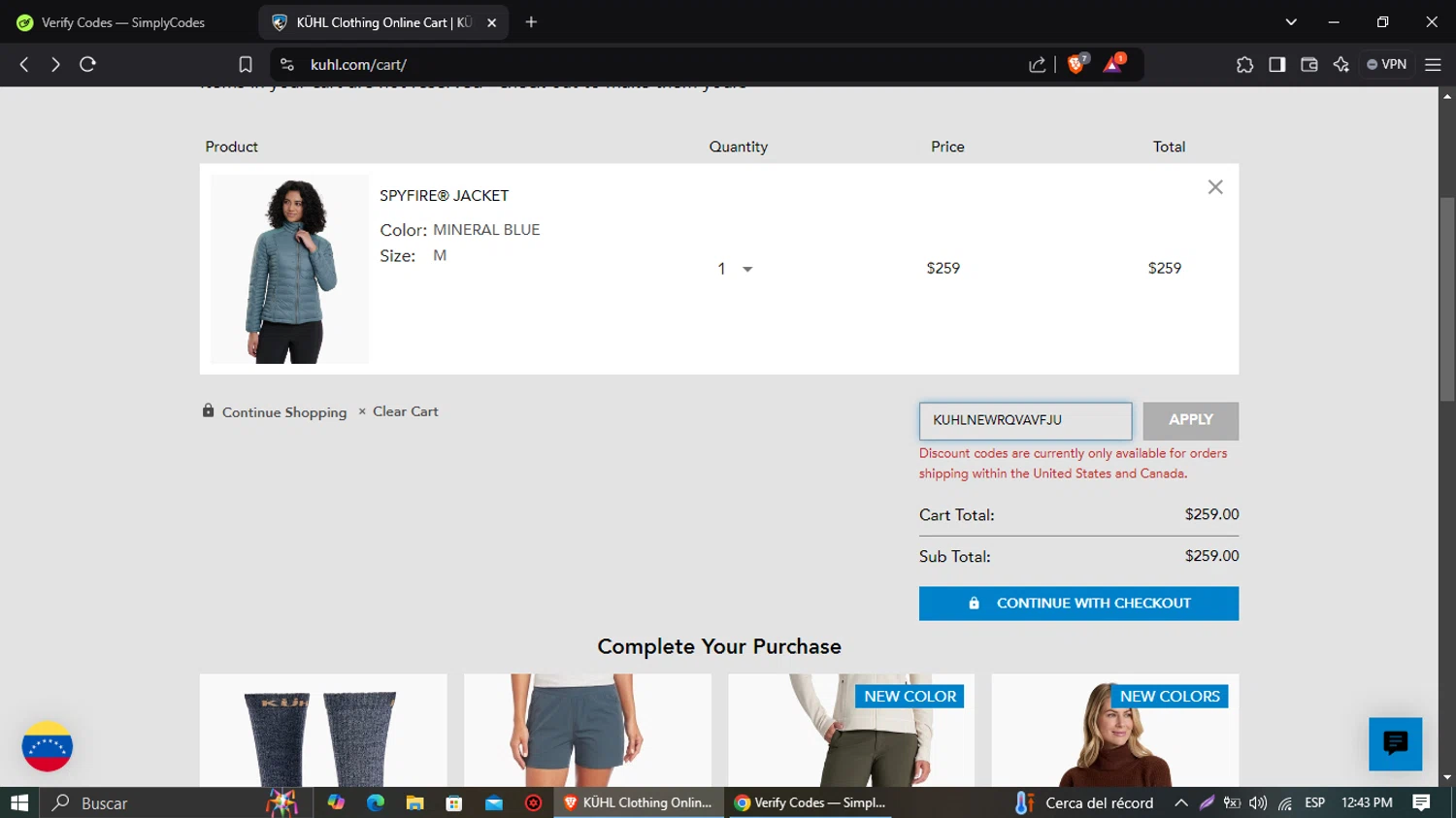Open the quantity dropdown for Spyfire Jacket
1456x818 pixels.
click(x=735, y=269)
